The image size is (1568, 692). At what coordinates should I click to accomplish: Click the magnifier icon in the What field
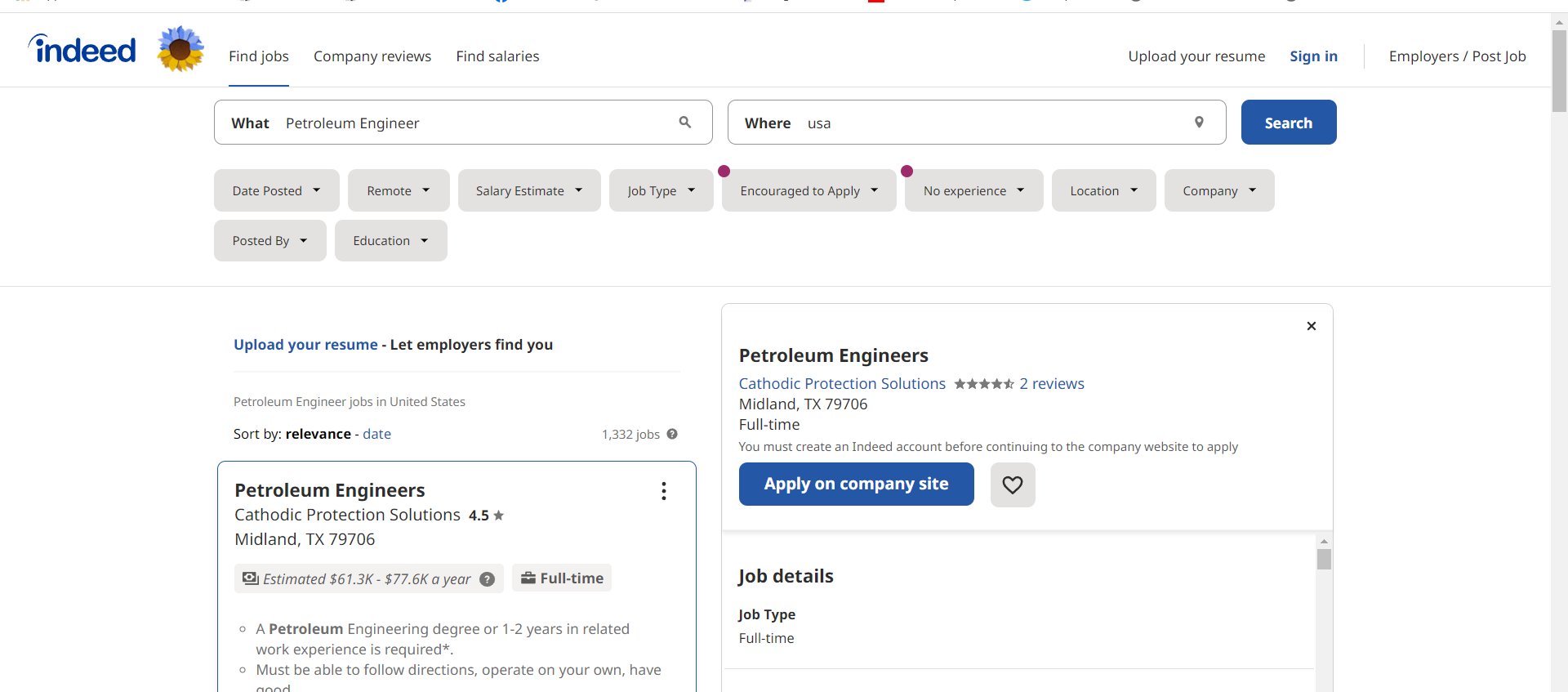[x=685, y=122]
